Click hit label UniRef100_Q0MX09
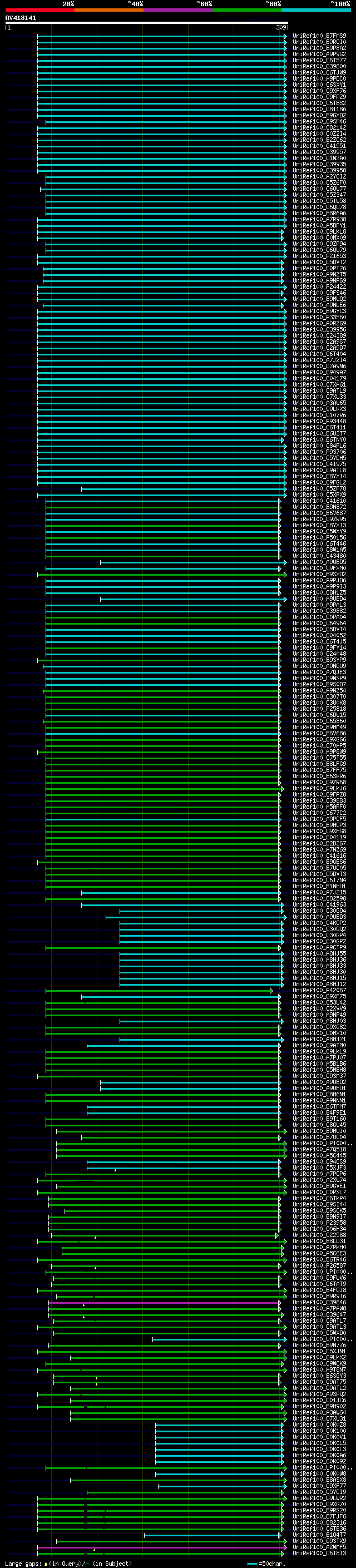This screenshot has height=1568, width=356. (319, 238)
